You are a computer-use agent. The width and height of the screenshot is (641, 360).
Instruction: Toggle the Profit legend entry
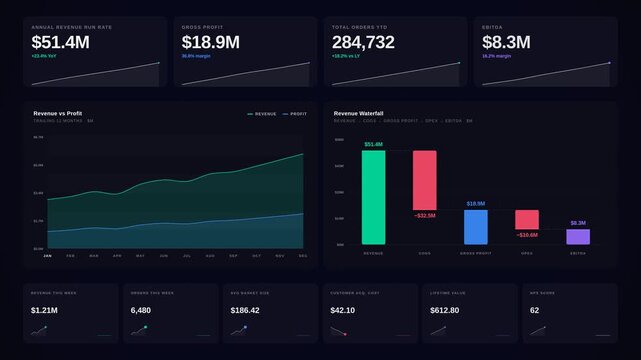point(295,114)
